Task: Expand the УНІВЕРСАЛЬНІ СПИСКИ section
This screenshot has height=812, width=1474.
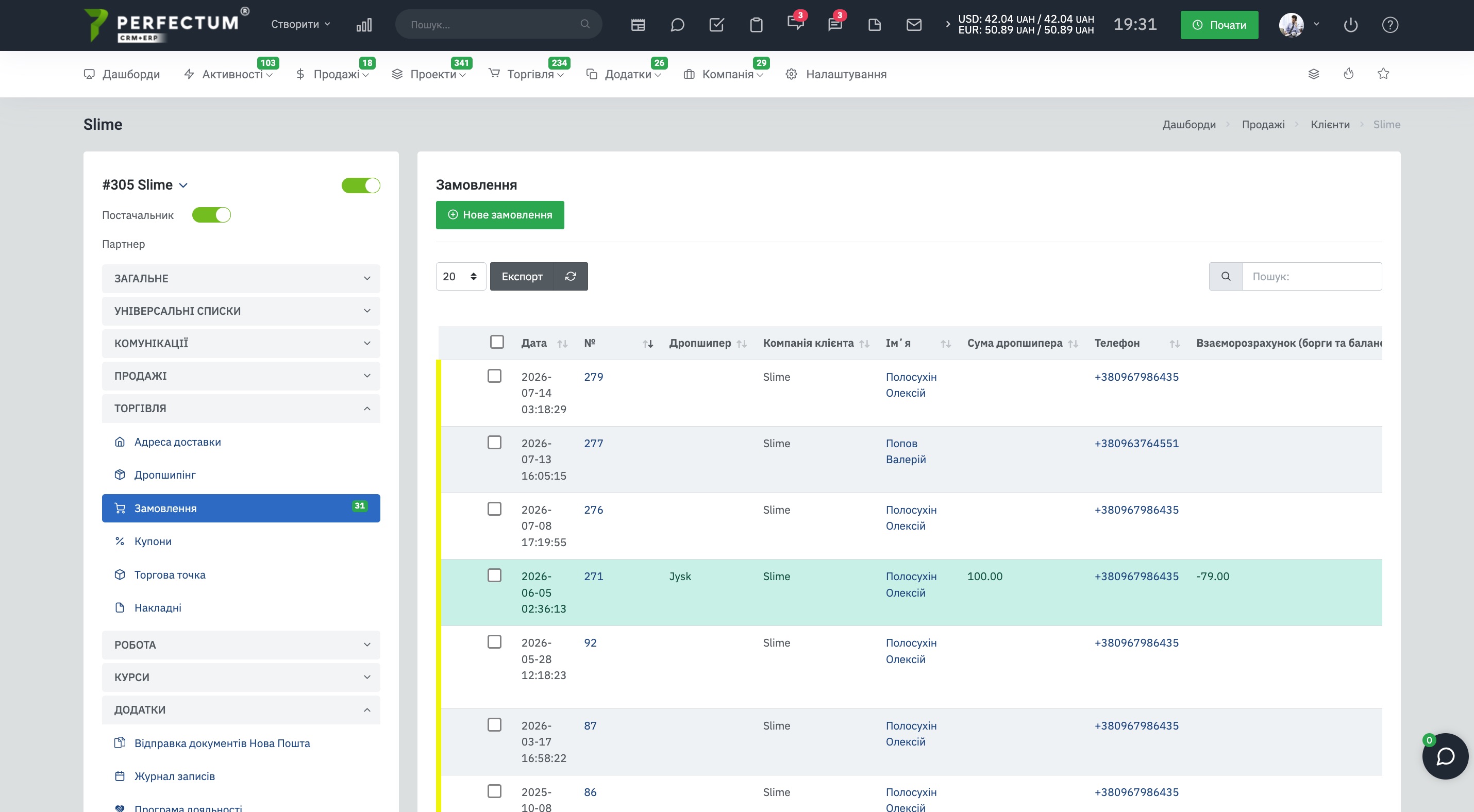Action: tap(241, 311)
